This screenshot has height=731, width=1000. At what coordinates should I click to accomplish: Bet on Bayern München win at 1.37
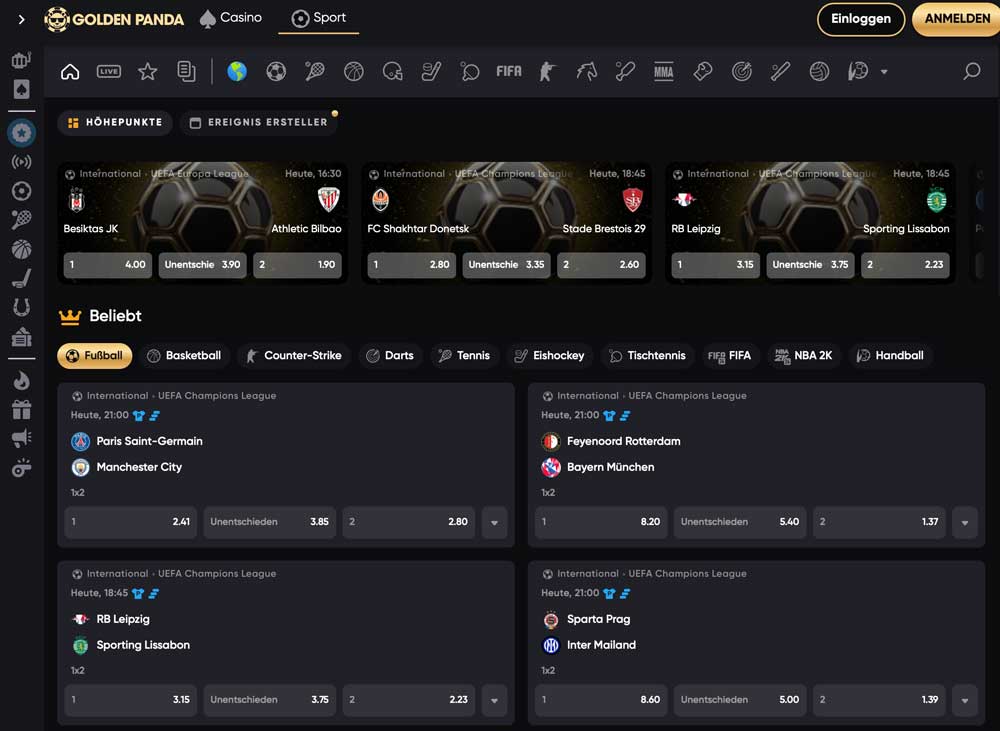tap(879, 522)
